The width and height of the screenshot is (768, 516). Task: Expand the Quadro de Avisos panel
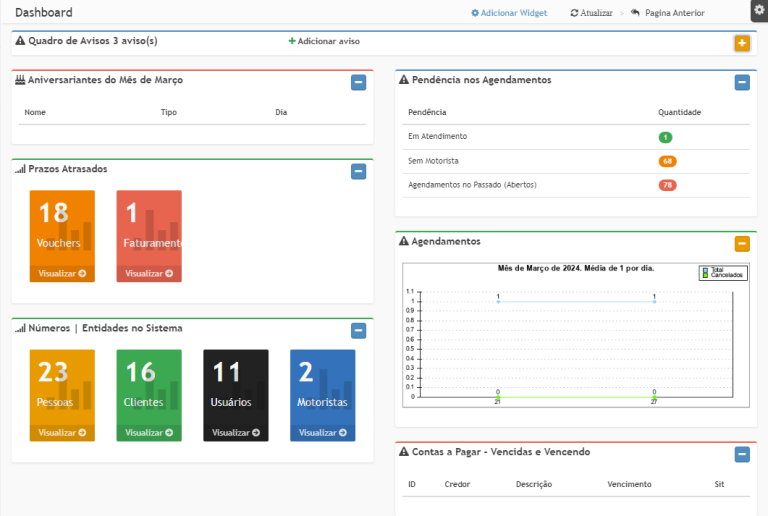point(741,43)
